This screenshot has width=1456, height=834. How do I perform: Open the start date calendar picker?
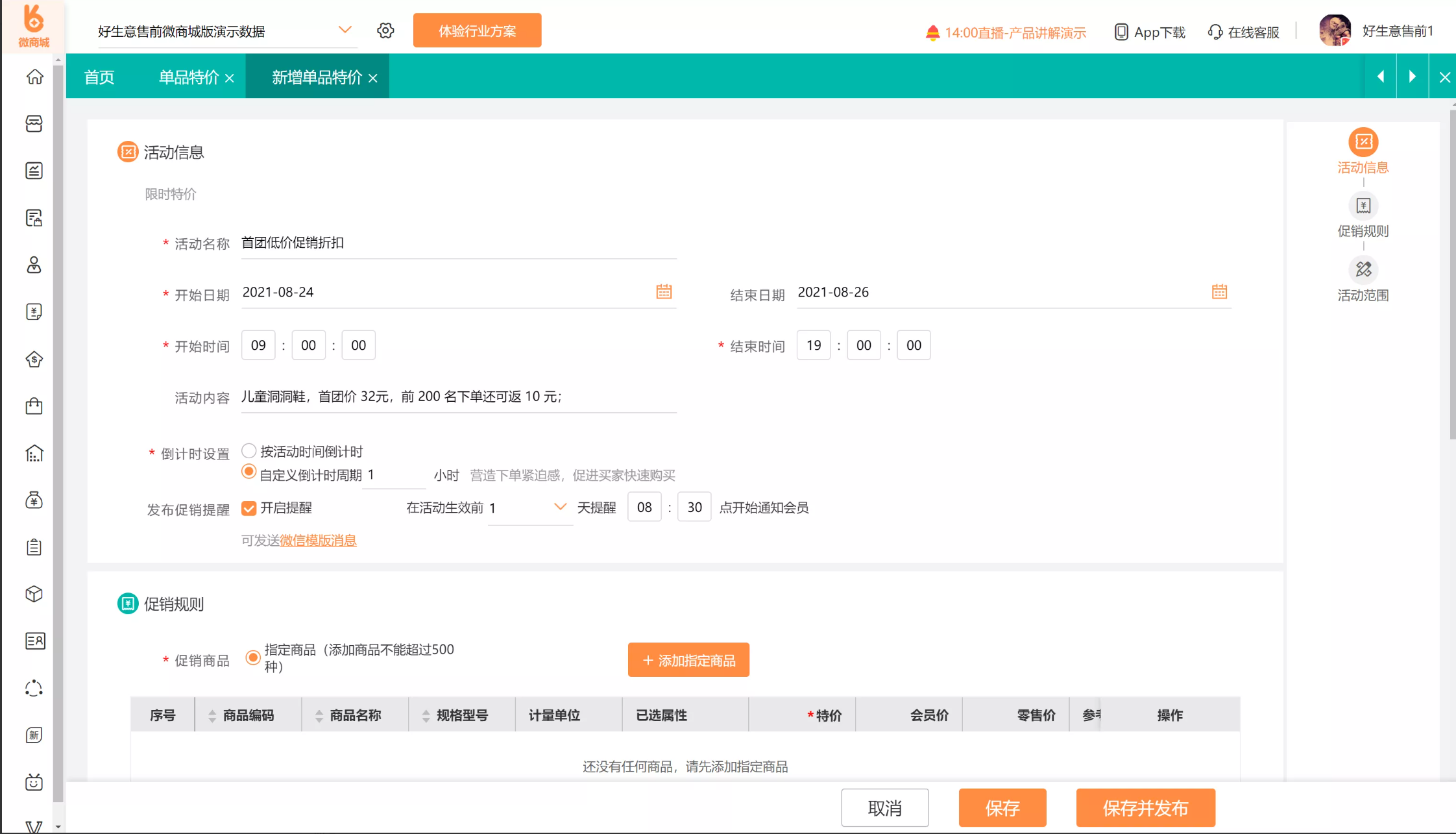point(663,291)
